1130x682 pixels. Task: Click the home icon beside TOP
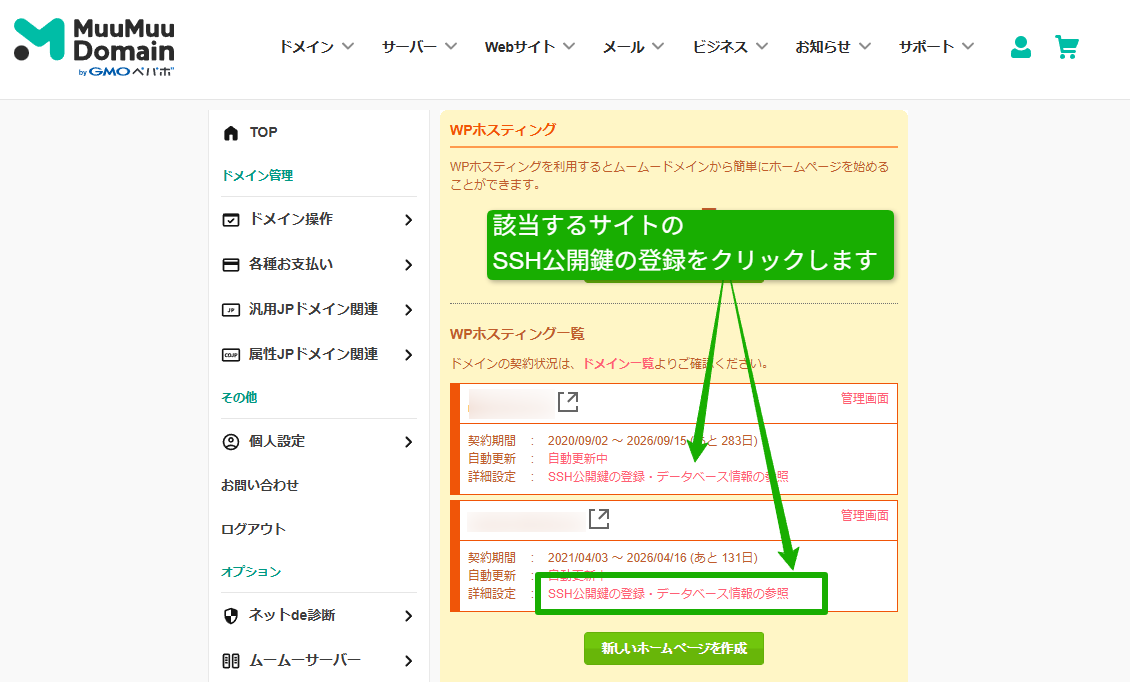click(231, 133)
